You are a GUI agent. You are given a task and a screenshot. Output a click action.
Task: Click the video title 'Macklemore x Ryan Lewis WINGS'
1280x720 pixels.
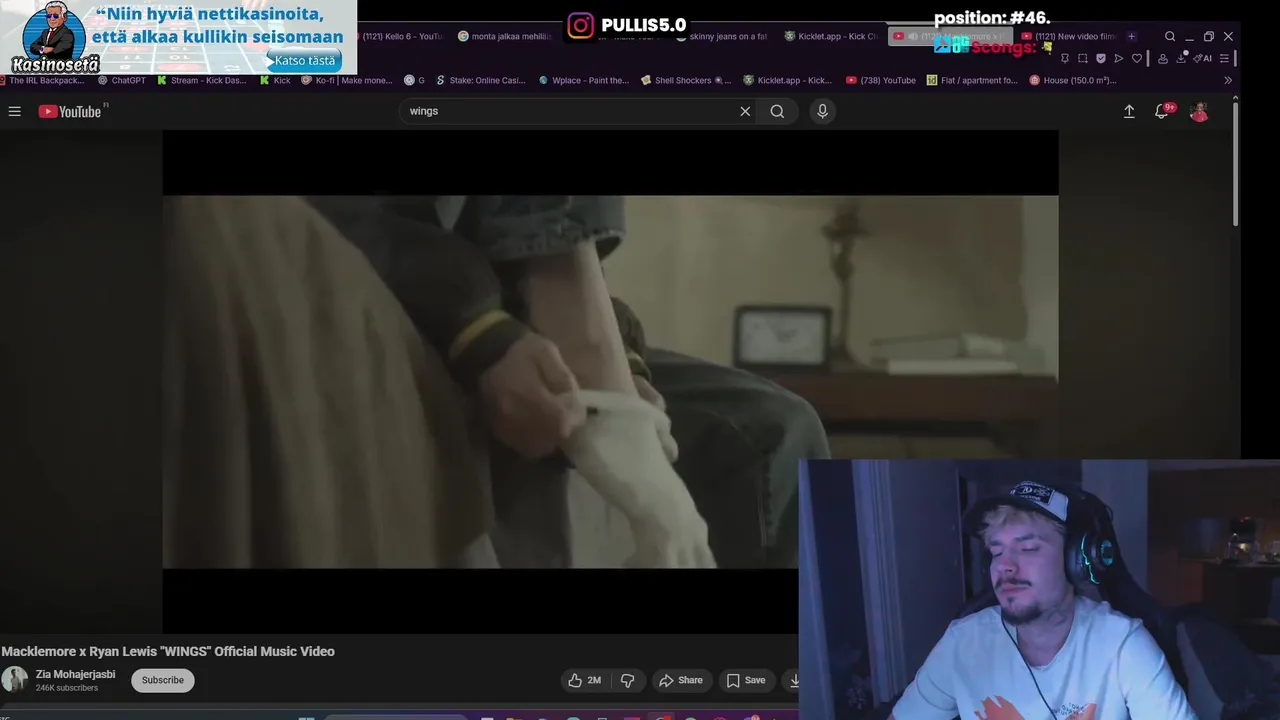(168, 651)
